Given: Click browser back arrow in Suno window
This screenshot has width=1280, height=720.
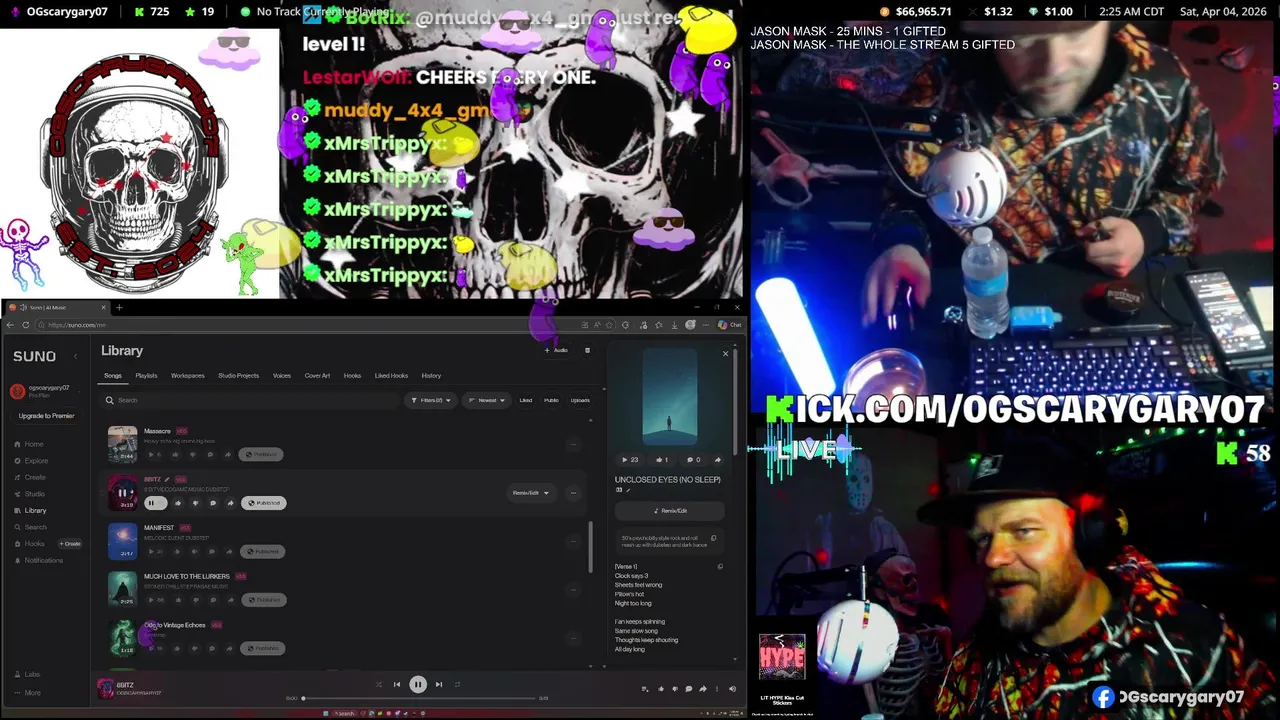Looking at the screenshot, I should click(x=10, y=324).
